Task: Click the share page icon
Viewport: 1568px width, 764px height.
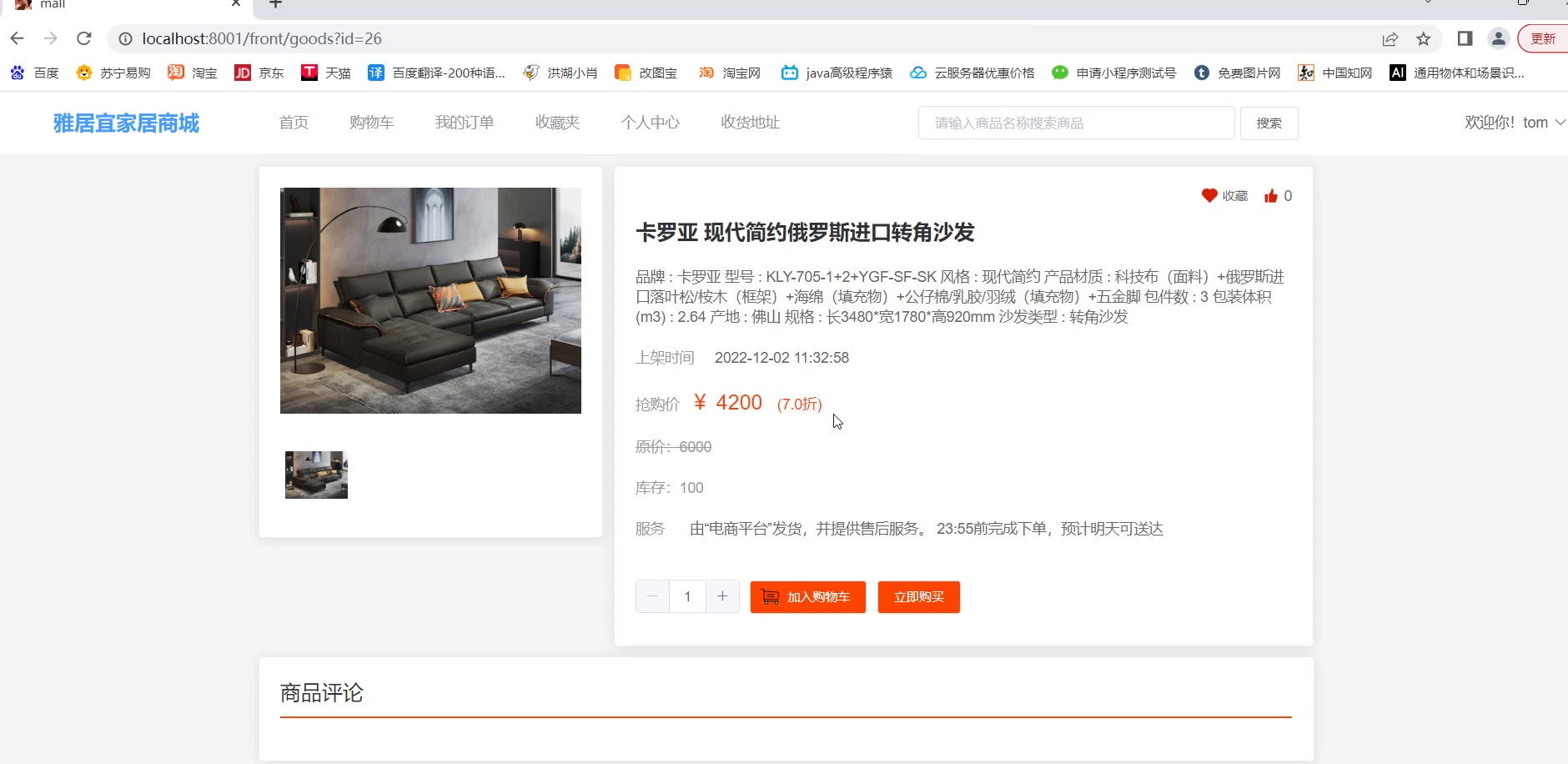Action: point(1390,39)
